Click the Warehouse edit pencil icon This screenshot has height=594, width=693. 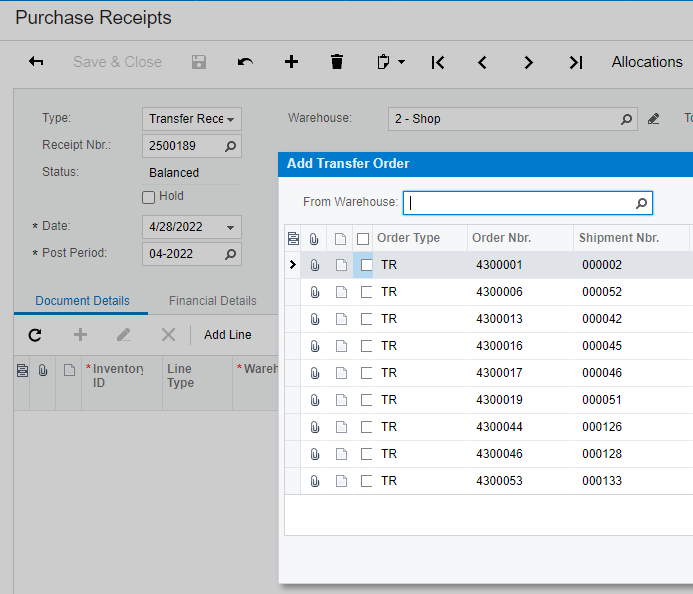click(x=654, y=119)
